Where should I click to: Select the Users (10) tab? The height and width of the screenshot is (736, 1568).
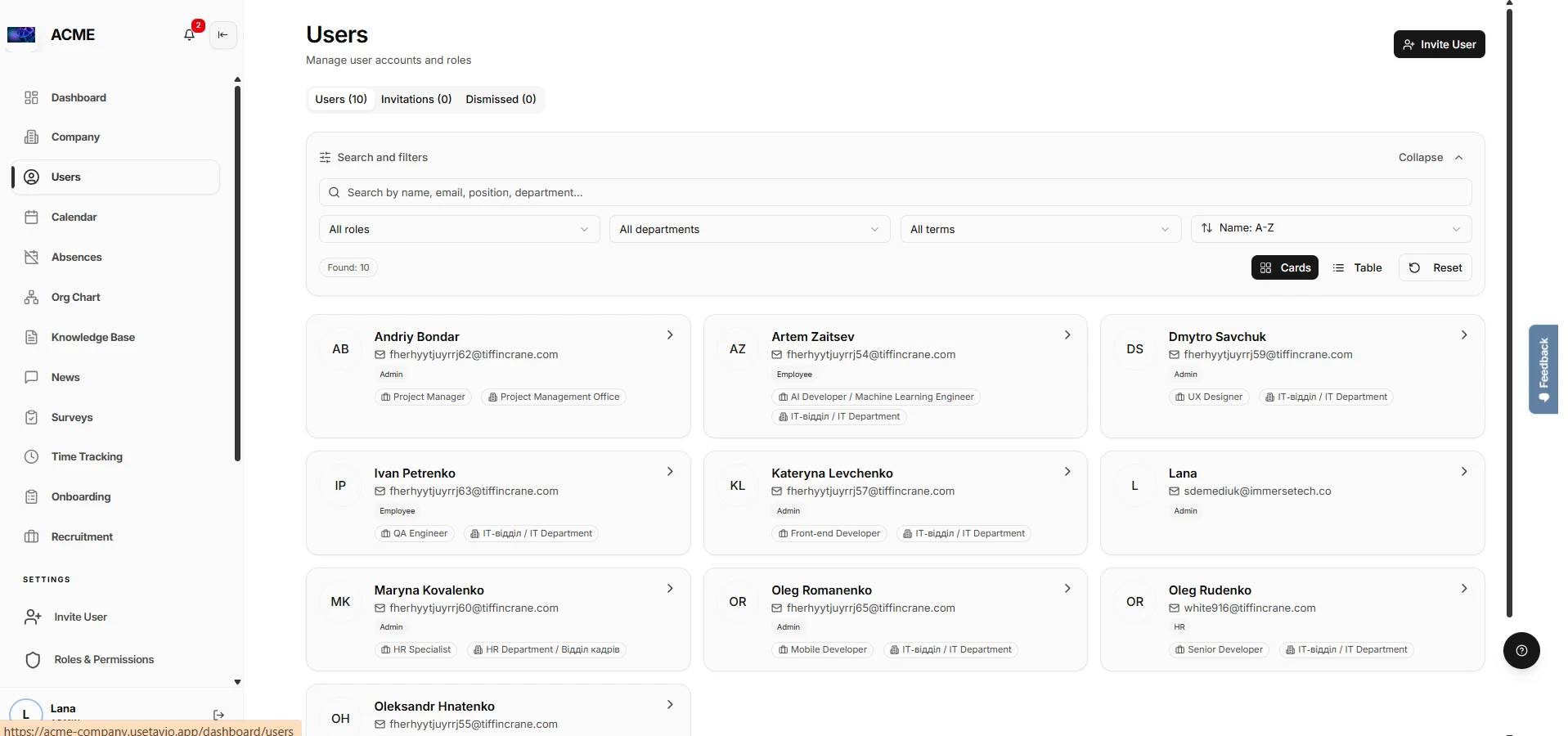[x=341, y=99]
